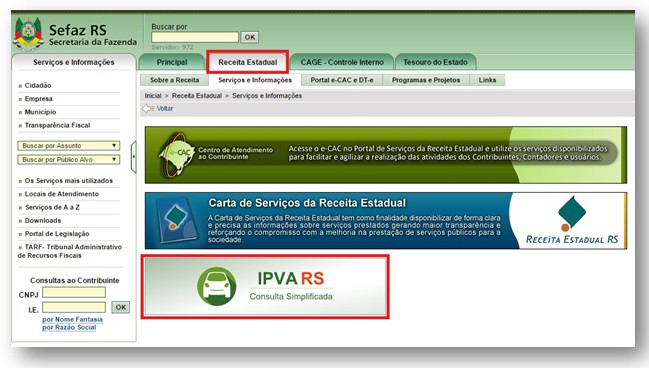
Task: Select the Receita Estadual tab
Action: 248,62
